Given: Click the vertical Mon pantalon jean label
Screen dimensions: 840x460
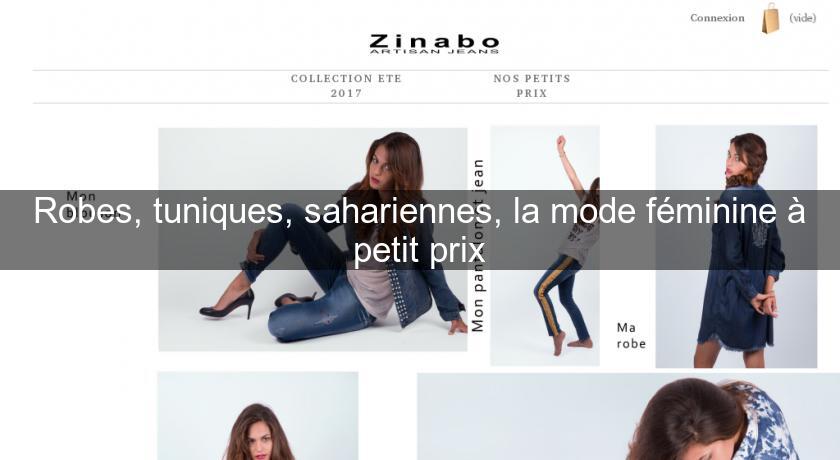Looking at the screenshot, I should [x=478, y=245].
